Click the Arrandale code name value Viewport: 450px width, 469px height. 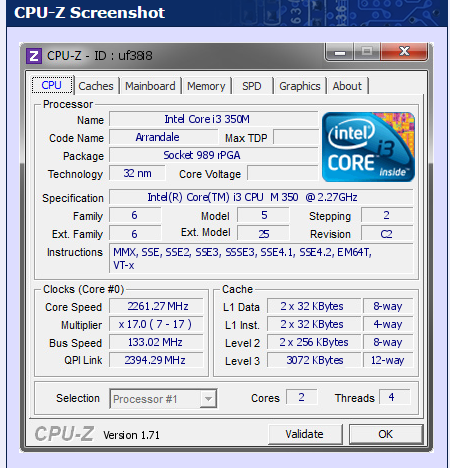tap(164, 137)
